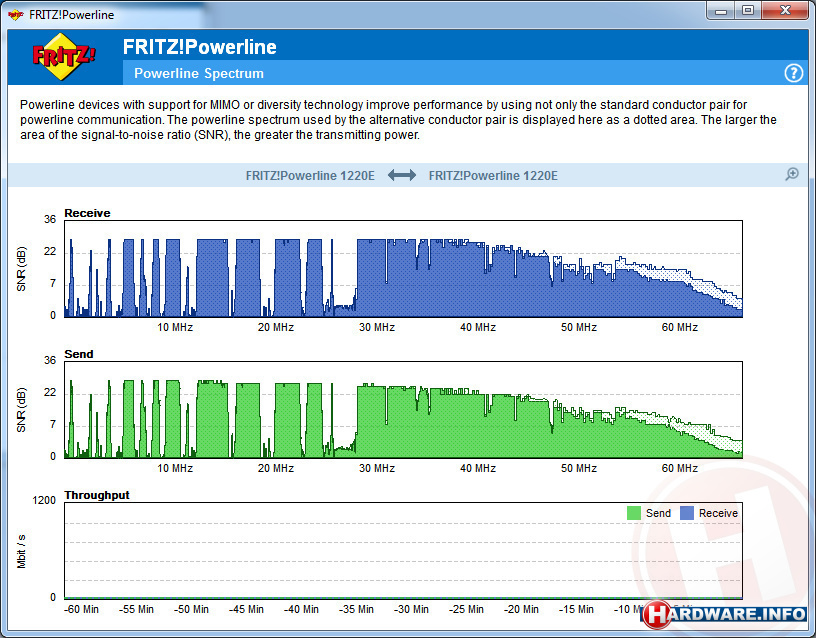
Task: Click the Send spectrum chart area
Action: (x=403, y=410)
